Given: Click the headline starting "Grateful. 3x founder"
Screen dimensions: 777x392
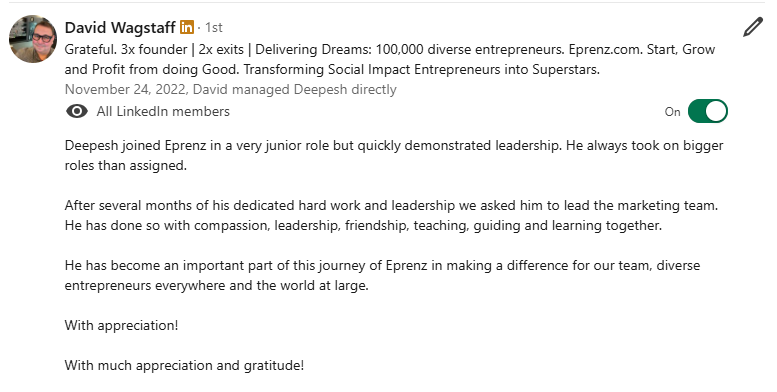Looking at the screenshot, I should click(390, 59).
